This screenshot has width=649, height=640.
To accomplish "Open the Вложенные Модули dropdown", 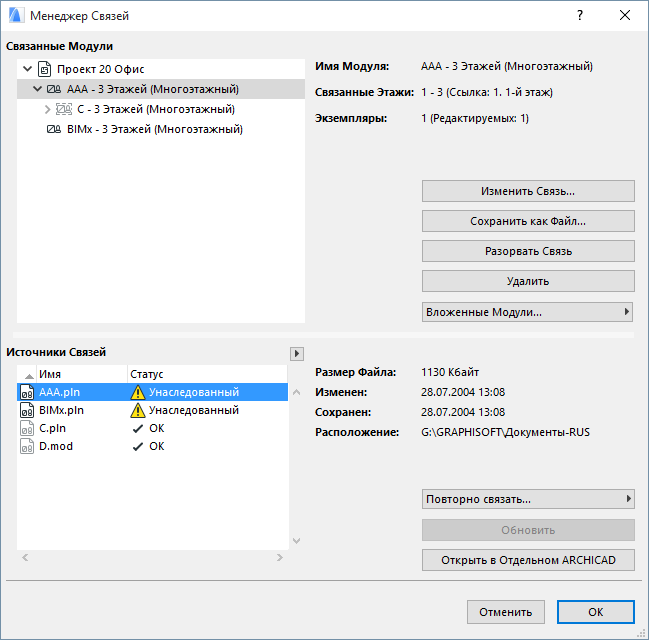I will [x=527, y=312].
